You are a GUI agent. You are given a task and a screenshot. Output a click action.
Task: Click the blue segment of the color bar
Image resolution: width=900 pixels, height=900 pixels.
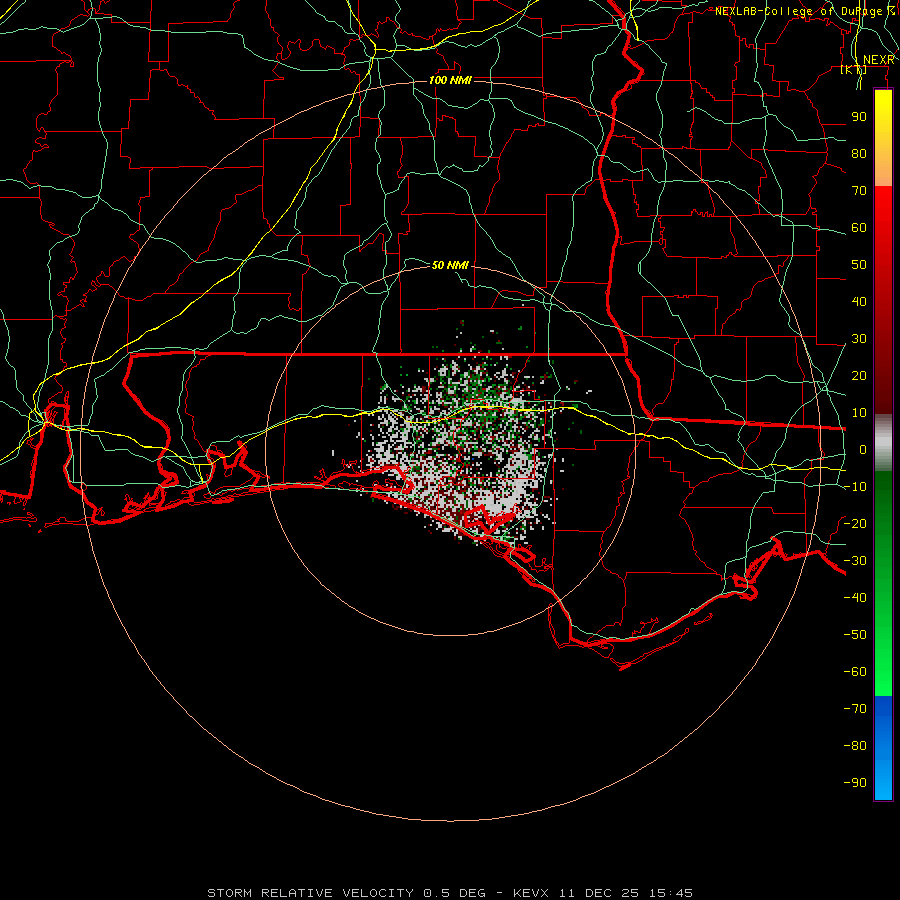pos(883,748)
